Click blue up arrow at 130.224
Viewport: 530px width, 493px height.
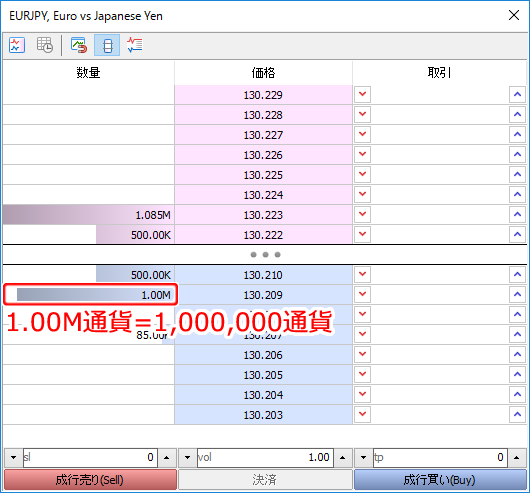(517, 194)
